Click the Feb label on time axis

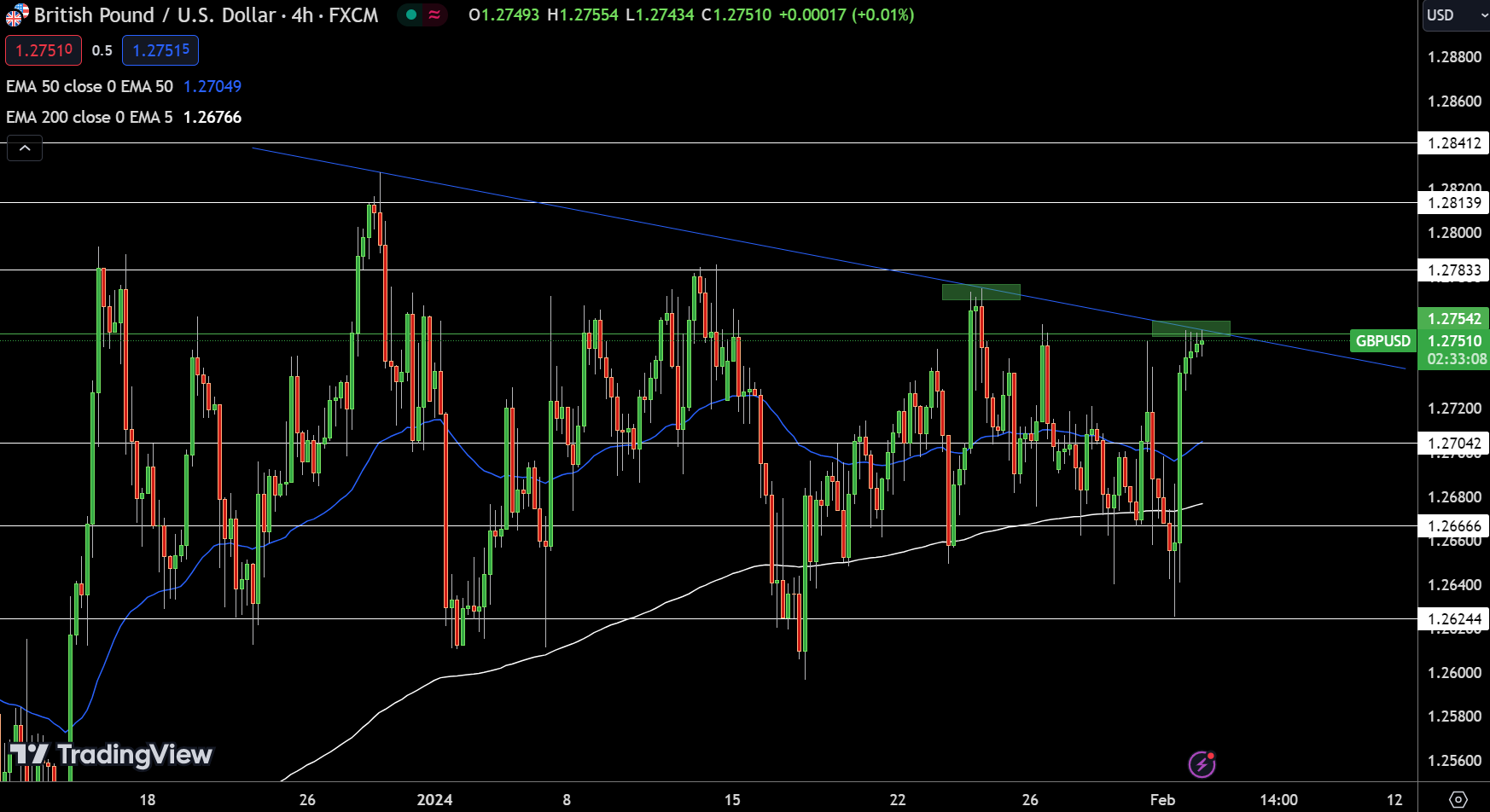click(x=1162, y=799)
